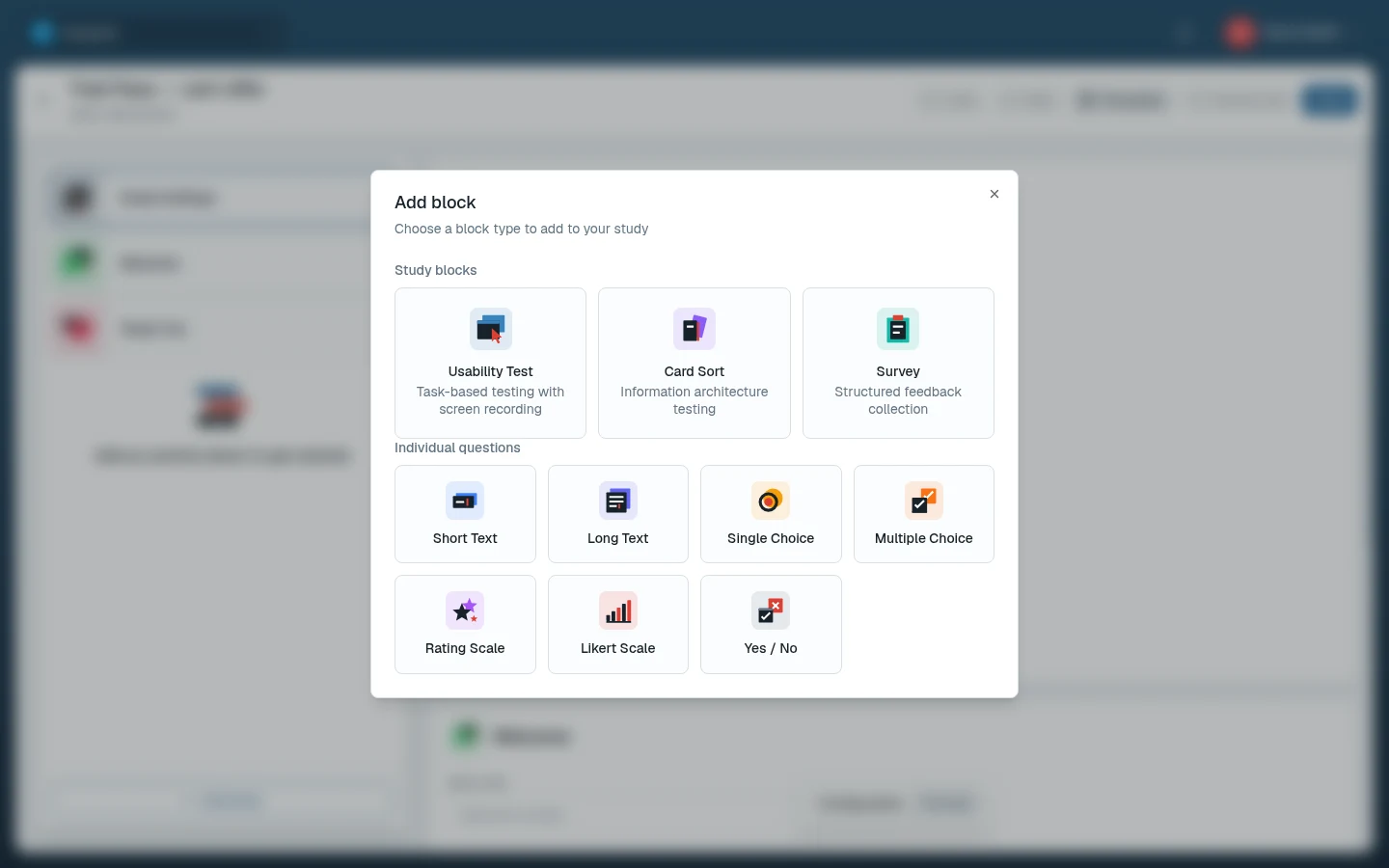This screenshot has width=1389, height=868.
Task: Select the Usability Test block icon
Action: click(x=490, y=329)
